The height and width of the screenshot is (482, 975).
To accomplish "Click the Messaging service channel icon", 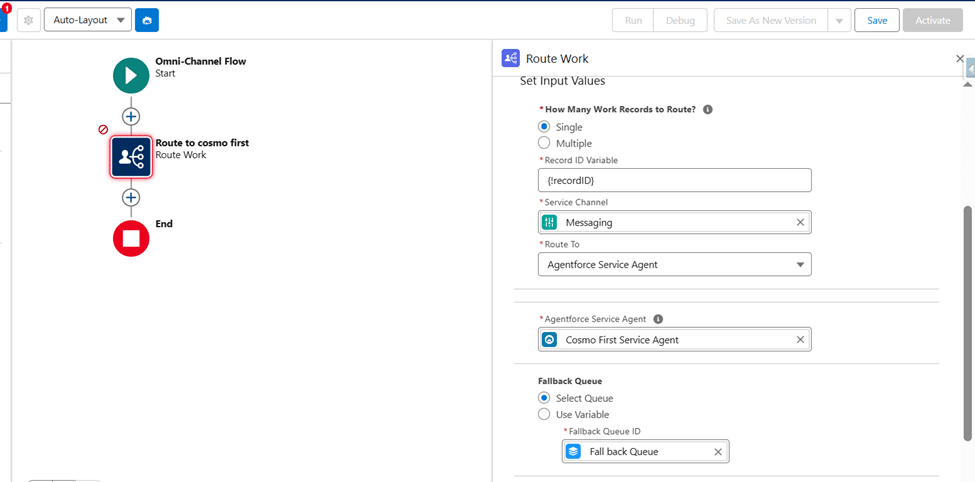I will tap(550, 222).
